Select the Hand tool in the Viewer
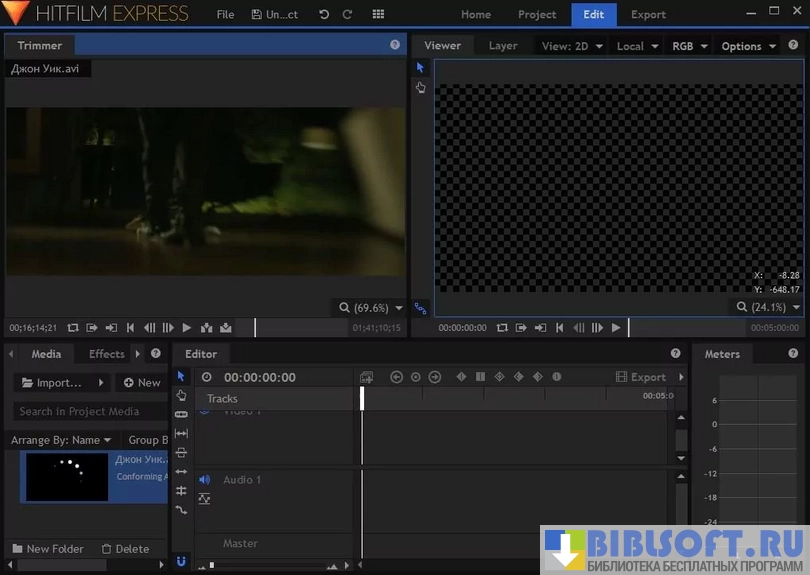Image resolution: width=810 pixels, height=575 pixels. click(x=421, y=88)
